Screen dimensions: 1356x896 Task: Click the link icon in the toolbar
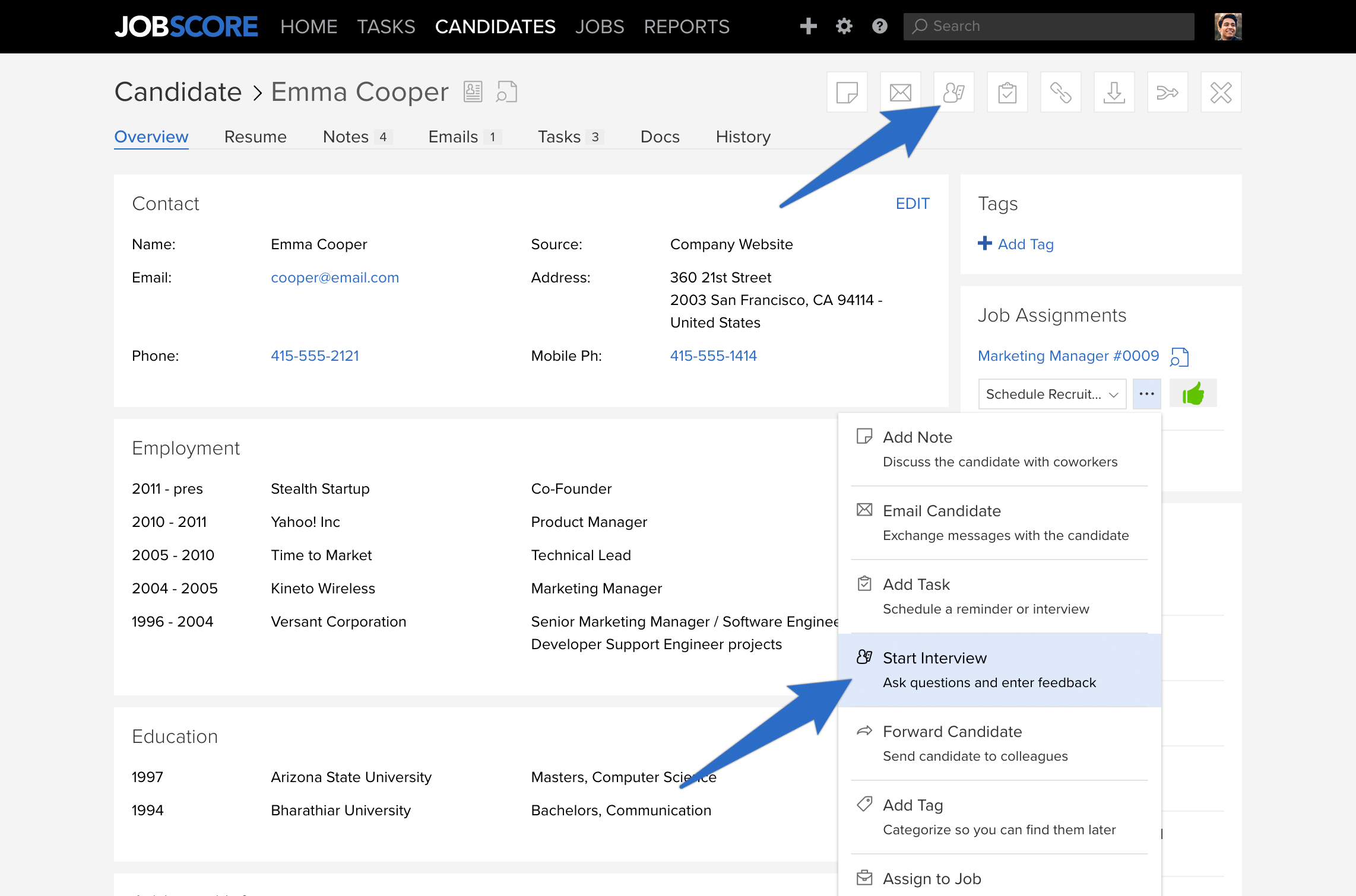[x=1061, y=93]
